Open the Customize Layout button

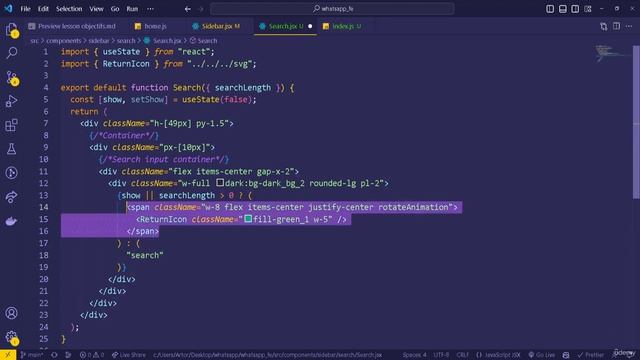pos(587,9)
